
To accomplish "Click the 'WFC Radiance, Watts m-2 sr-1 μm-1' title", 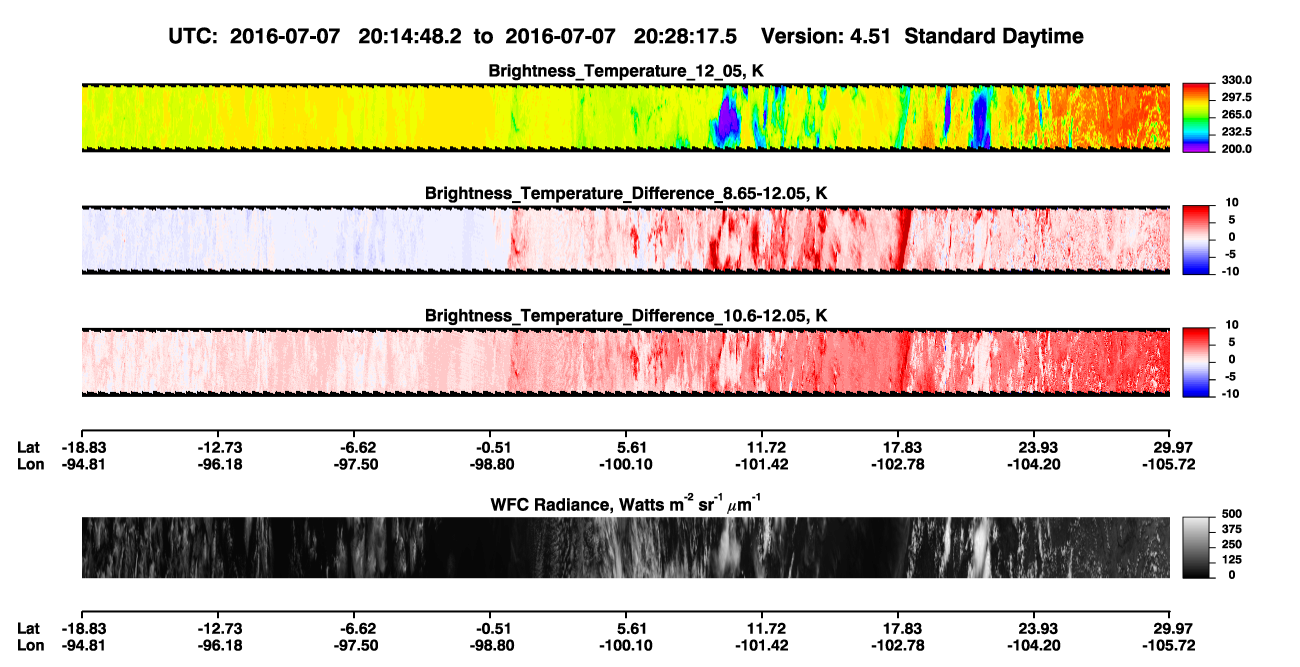I will [x=625, y=504].
